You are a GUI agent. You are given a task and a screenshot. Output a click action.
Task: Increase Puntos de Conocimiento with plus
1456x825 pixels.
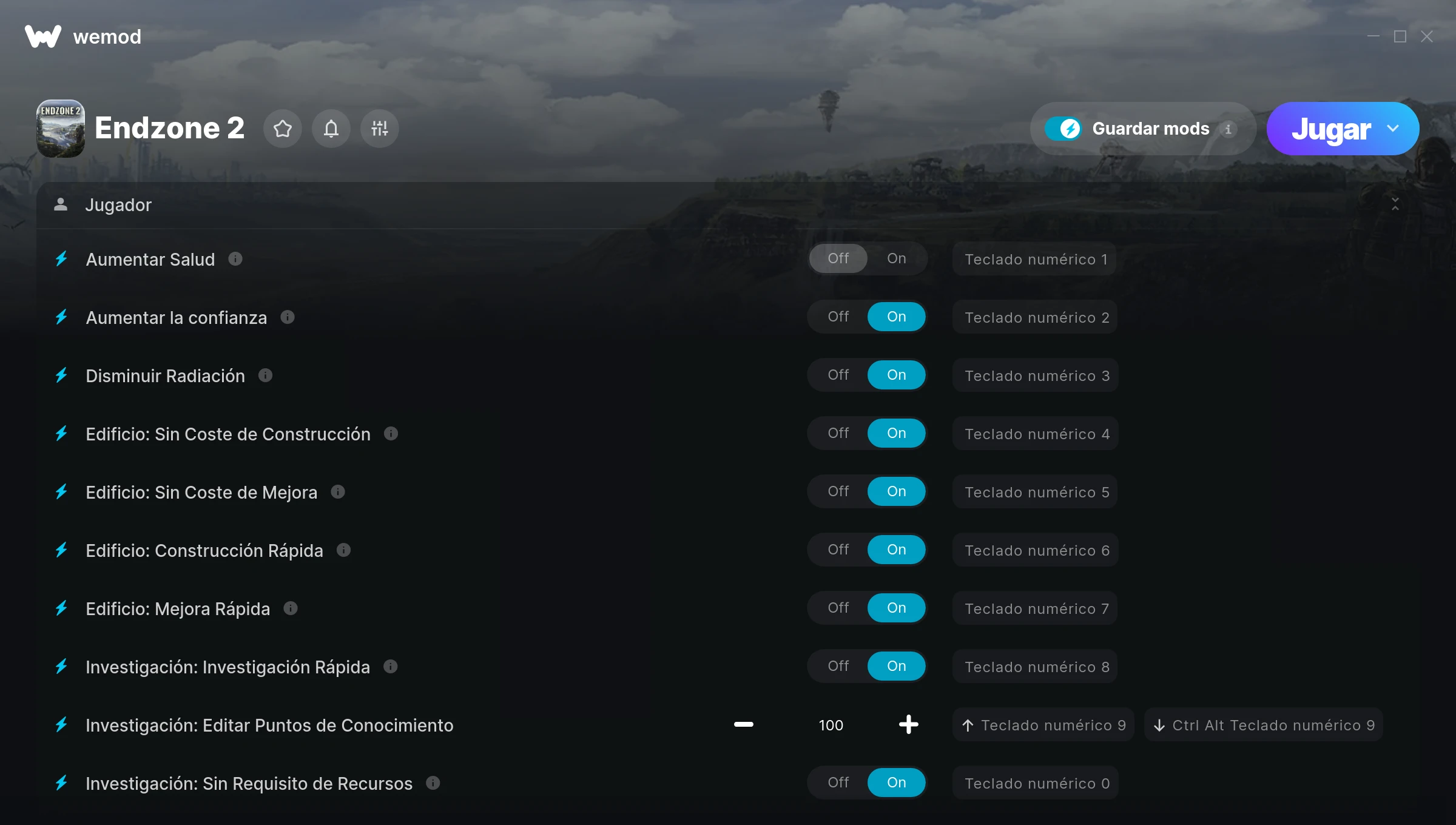[x=909, y=725]
